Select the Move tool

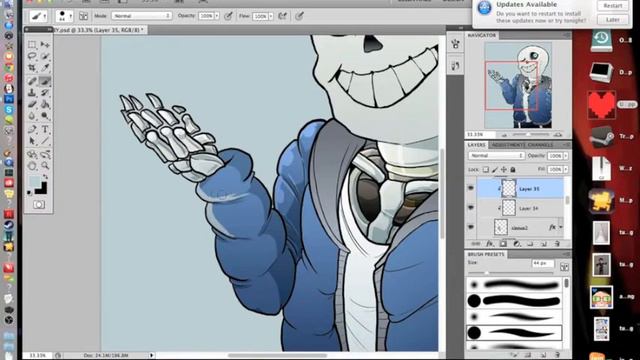(45, 44)
